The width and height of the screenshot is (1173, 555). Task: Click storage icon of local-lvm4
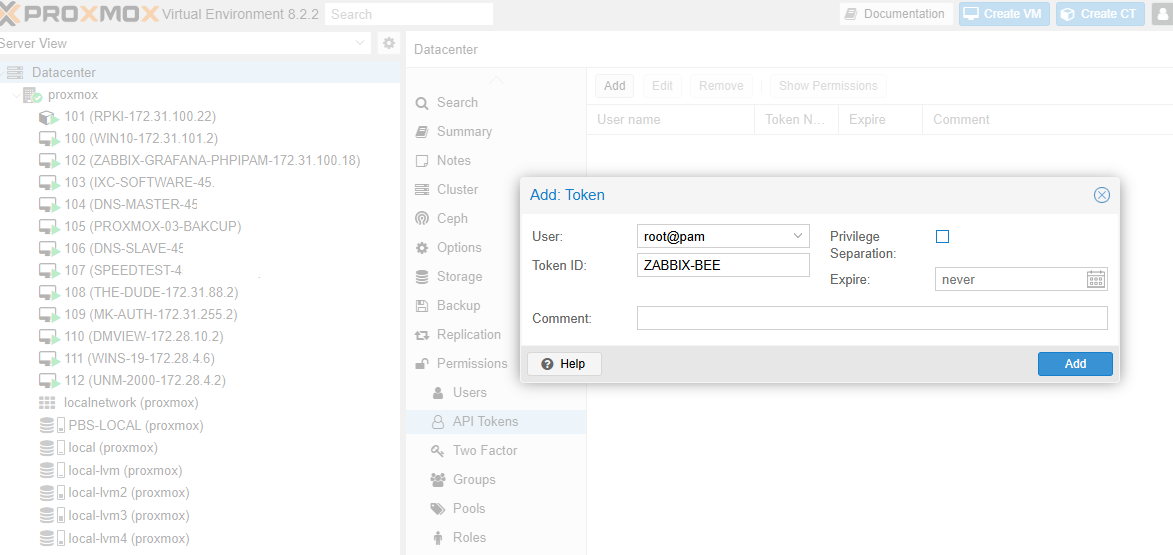(x=52, y=539)
